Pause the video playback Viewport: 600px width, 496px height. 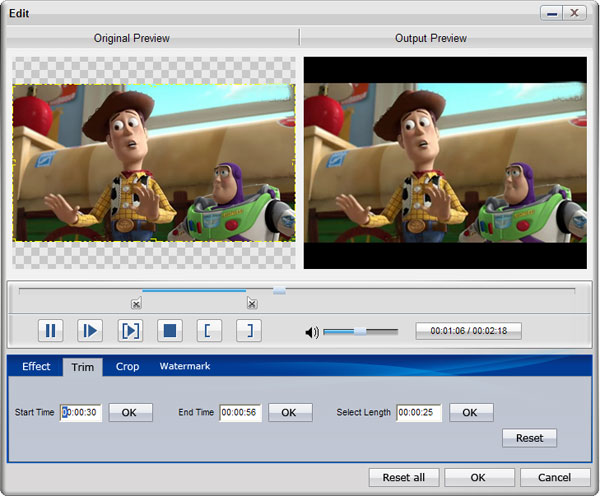(51, 331)
